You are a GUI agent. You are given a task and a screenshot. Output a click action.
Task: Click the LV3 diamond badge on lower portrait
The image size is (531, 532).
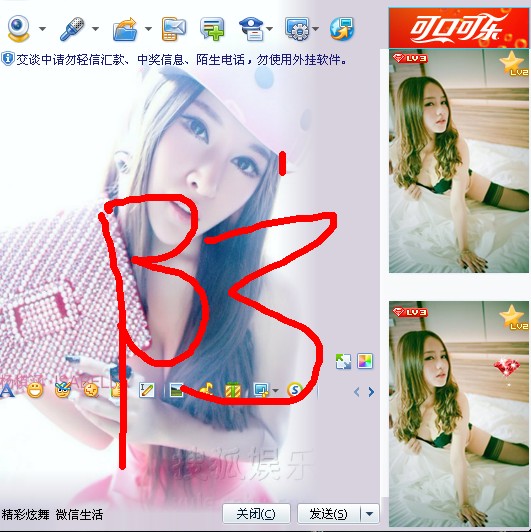pos(410,312)
